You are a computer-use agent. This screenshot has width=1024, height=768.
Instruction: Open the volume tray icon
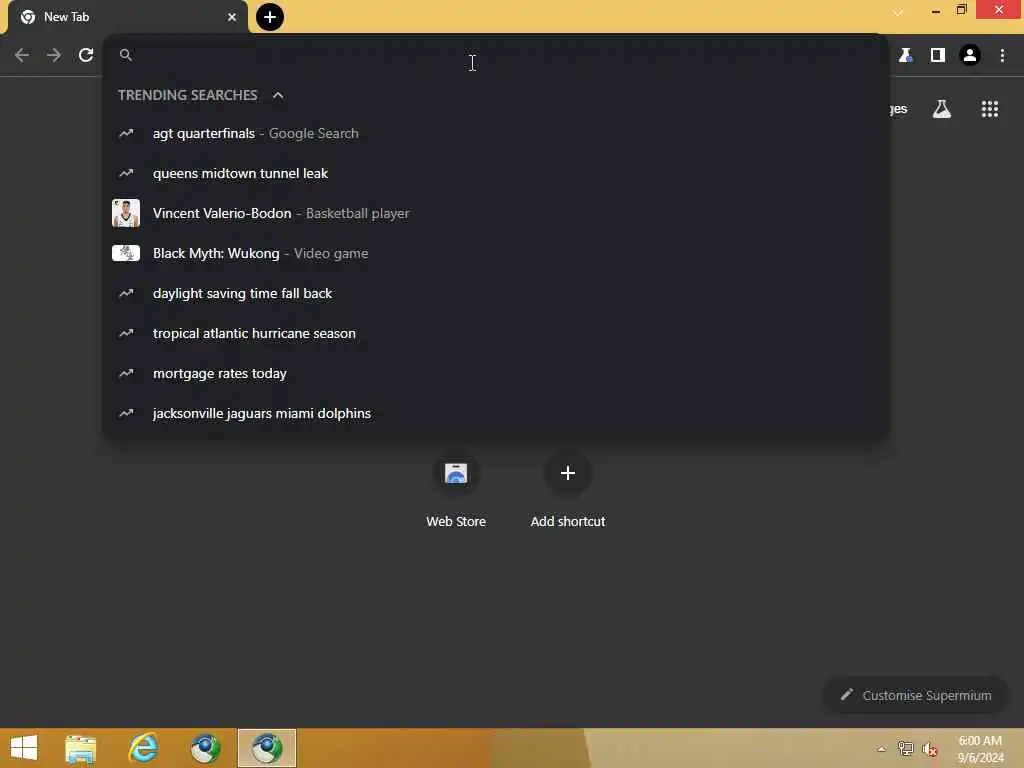[x=930, y=749]
